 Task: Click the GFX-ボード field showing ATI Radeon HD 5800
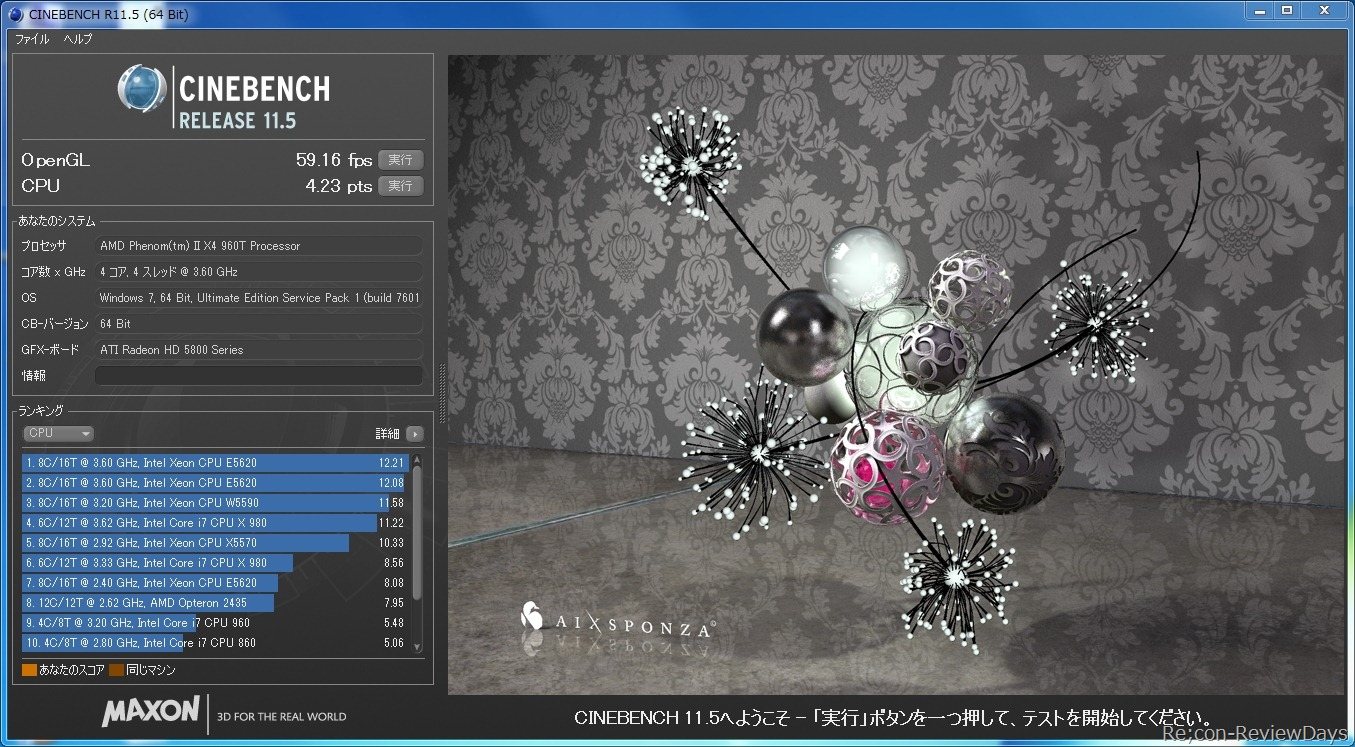[x=258, y=350]
